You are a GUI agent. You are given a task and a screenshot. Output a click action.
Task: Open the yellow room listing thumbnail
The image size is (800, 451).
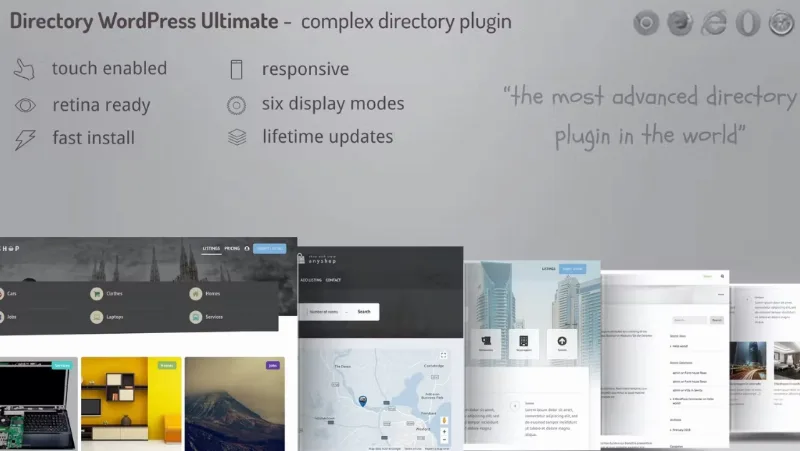coord(131,399)
